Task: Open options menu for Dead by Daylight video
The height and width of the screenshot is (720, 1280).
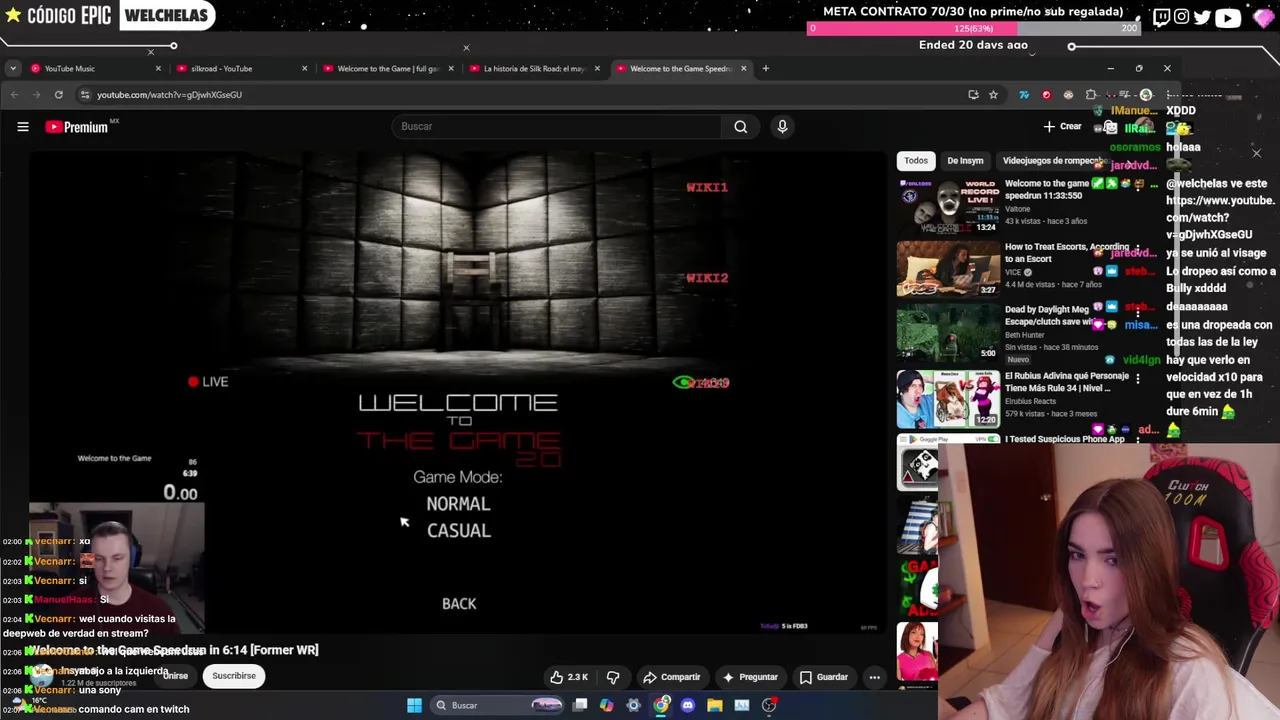Action: click(1137, 313)
